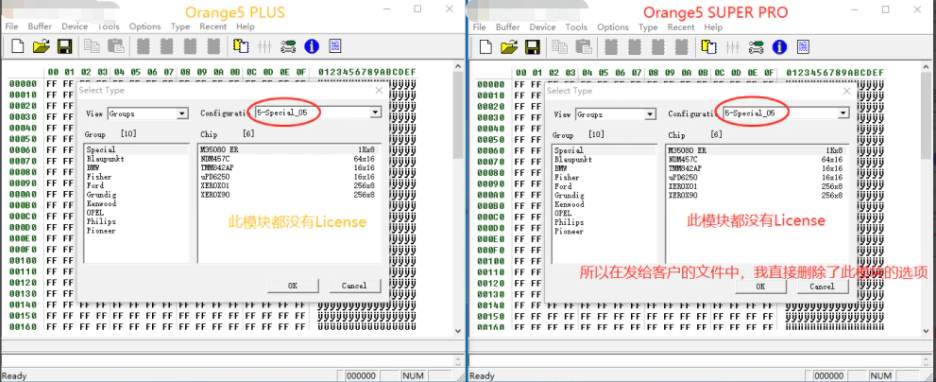The width and height of the screenshot is (936, 382).
Task: Click wrench tool icon in Orange5 PLUS toolbar
Action: (x=288, y=46)
